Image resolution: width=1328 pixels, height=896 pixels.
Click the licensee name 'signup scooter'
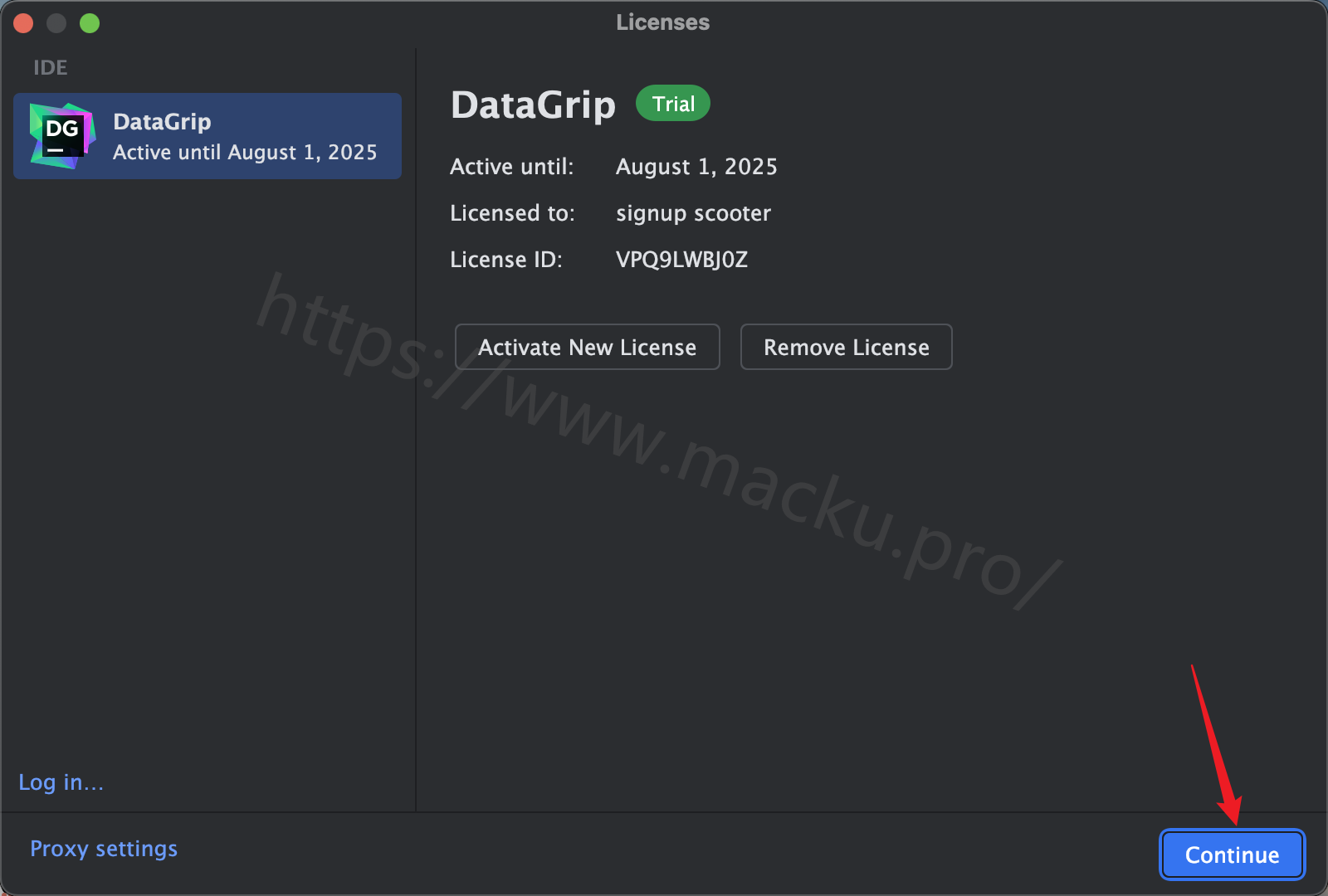coord(694,213)
